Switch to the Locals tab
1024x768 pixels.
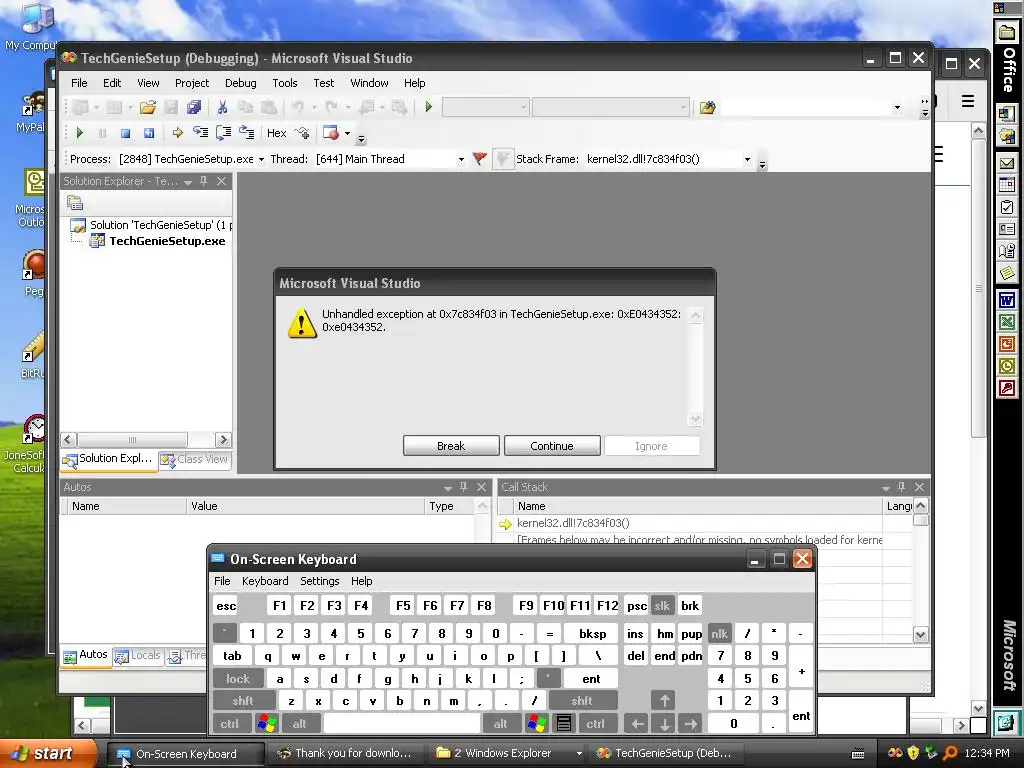[137, 656]
